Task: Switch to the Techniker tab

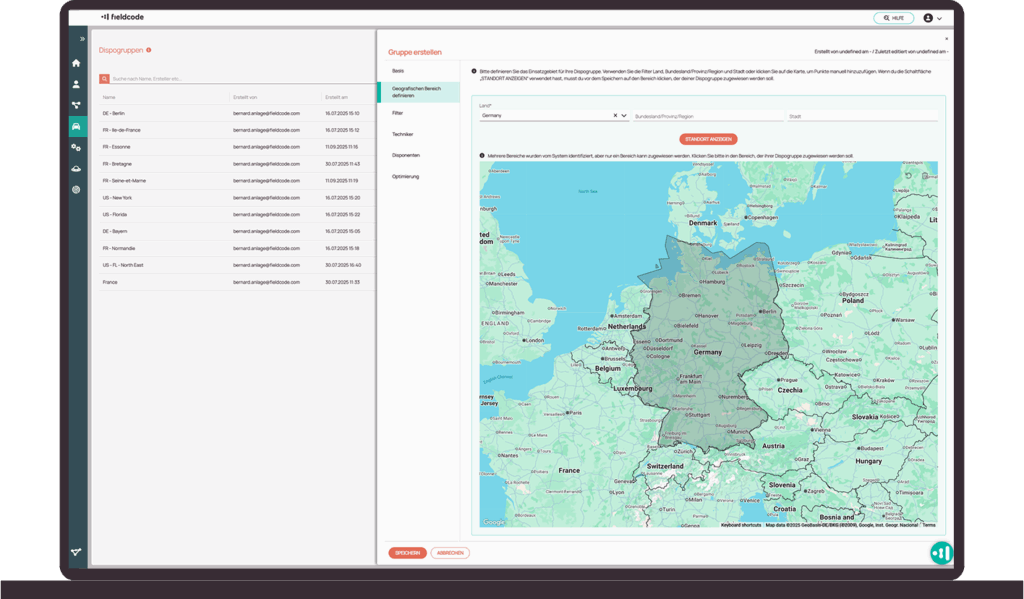Action: click(403, 134)
